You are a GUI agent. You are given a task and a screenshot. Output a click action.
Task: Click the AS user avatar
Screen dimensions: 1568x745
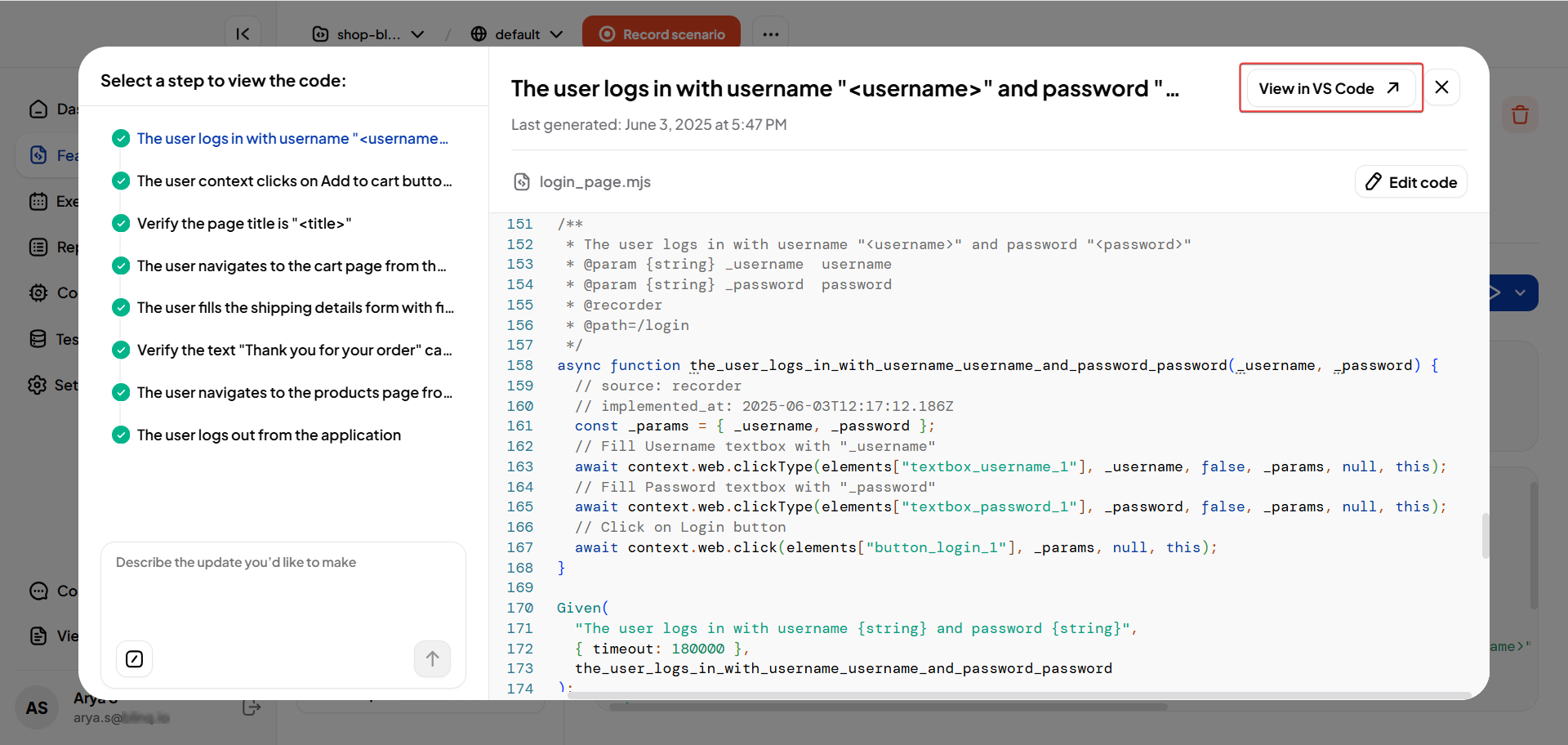click(x=37, y=707)
